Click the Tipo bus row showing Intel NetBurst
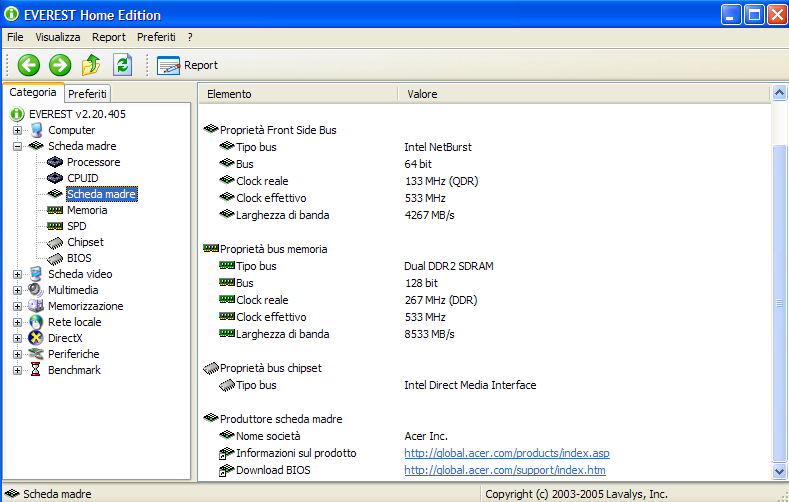Viewport: 789px width, 502px height. 485,147
